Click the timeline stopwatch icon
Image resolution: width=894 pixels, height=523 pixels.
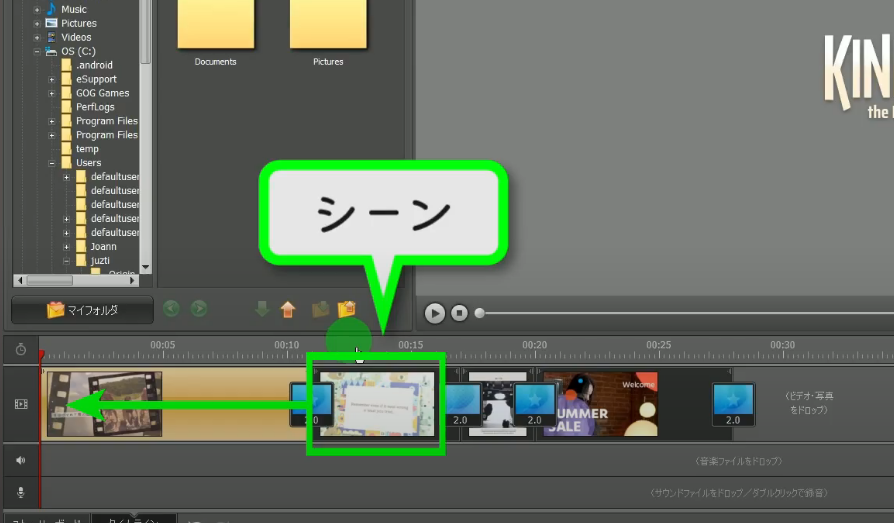coord(21,349)
